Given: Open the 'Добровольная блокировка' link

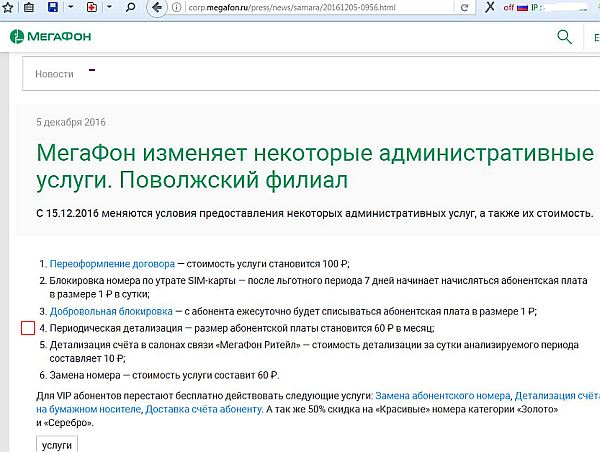Looking at the screenshot, I should [x=113, y=310].
